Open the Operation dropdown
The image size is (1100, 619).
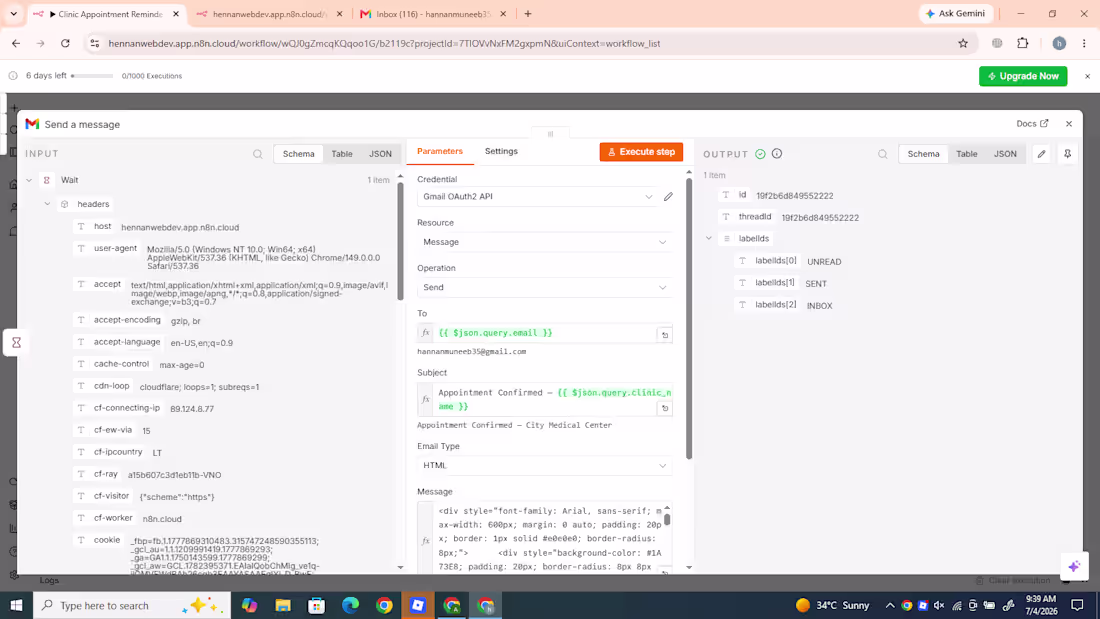[x=544, y=287]
